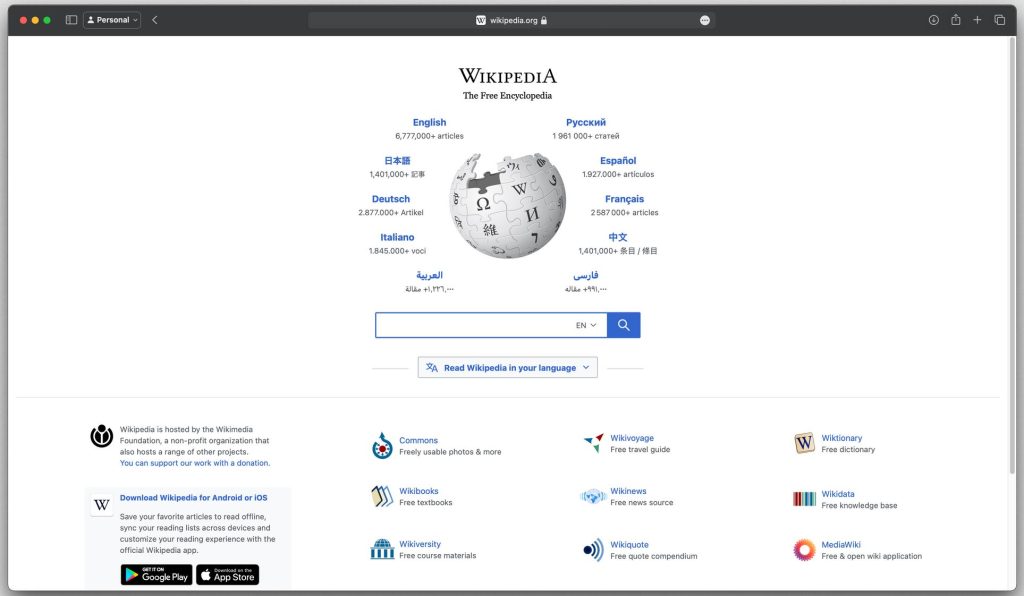Click inside the Wikipedia search field
The image size is (1024, 596).
click(470, 324)
